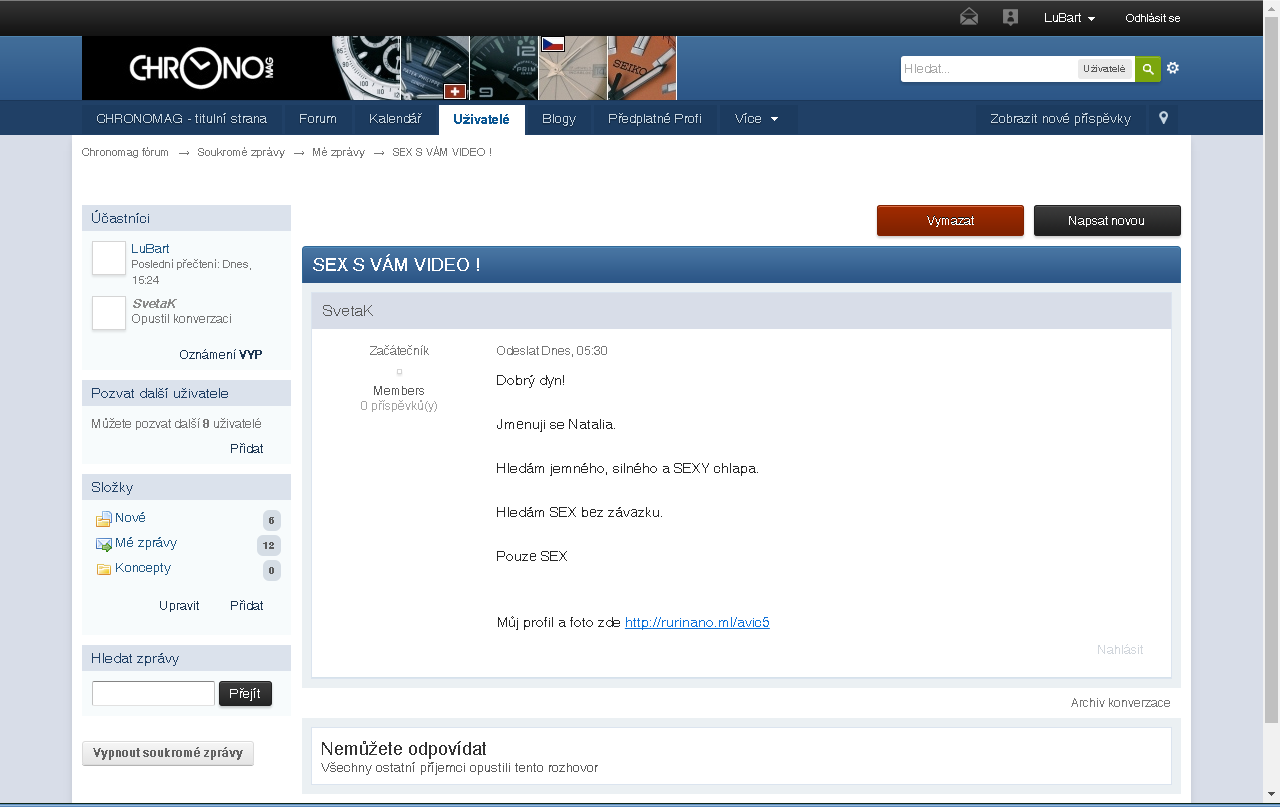Viewport: 1280px width, 807px height.
Task: Go to the Forum tab
Action: click(317, 118)
